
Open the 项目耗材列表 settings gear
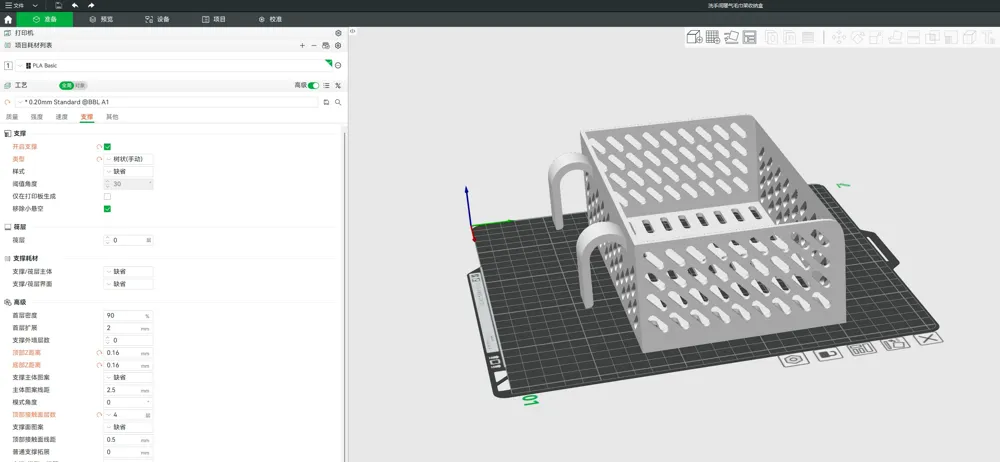point(338,45)
